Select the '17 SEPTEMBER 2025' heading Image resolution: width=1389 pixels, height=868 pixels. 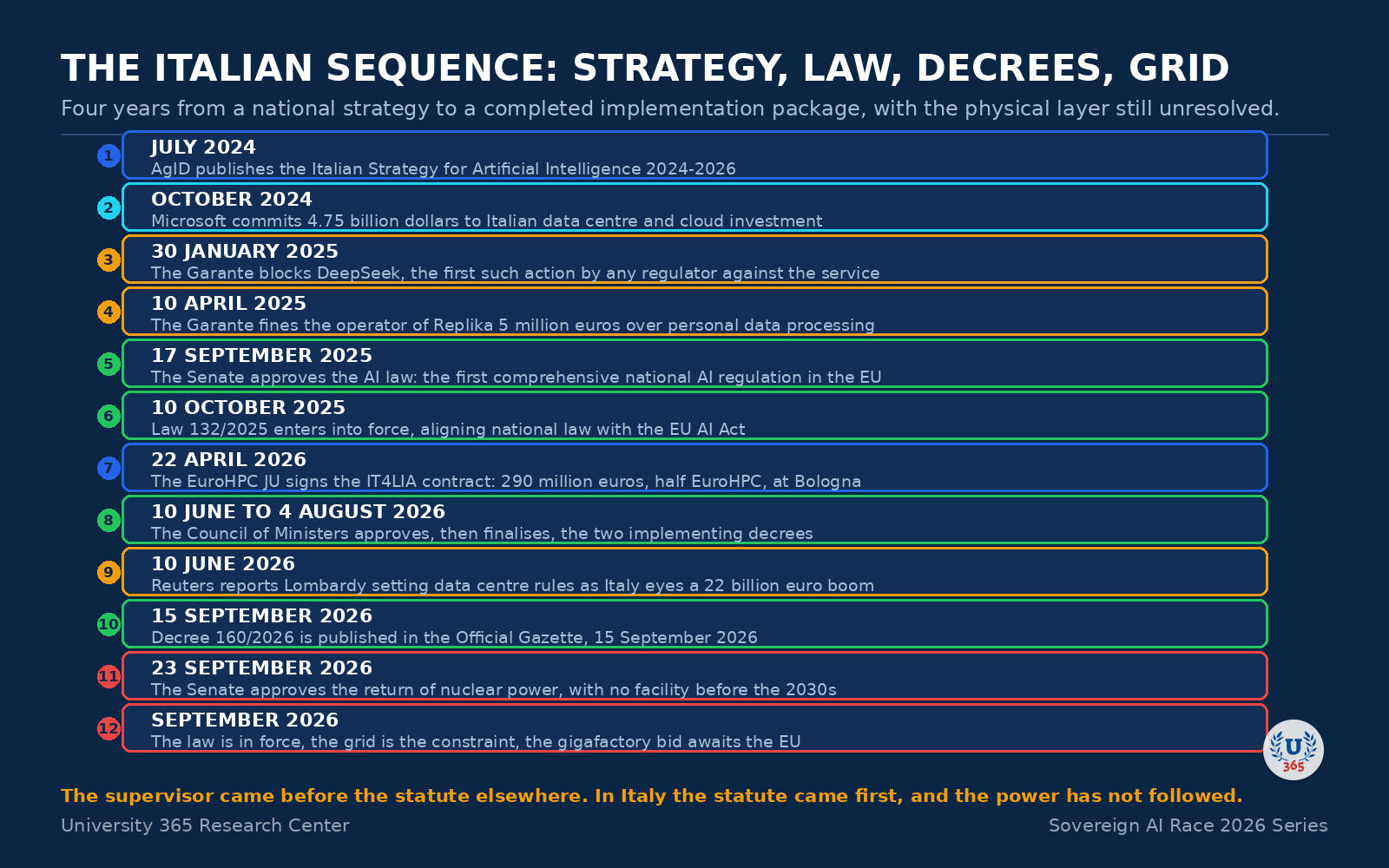point(262,356)
